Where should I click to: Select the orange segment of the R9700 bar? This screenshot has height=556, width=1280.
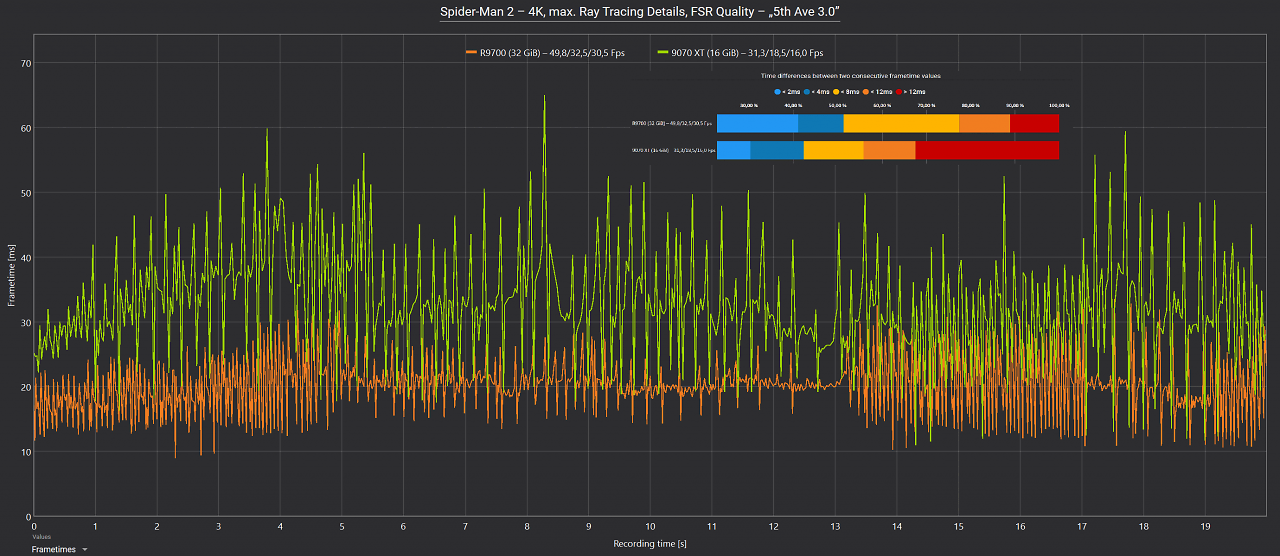click(984, 123)
